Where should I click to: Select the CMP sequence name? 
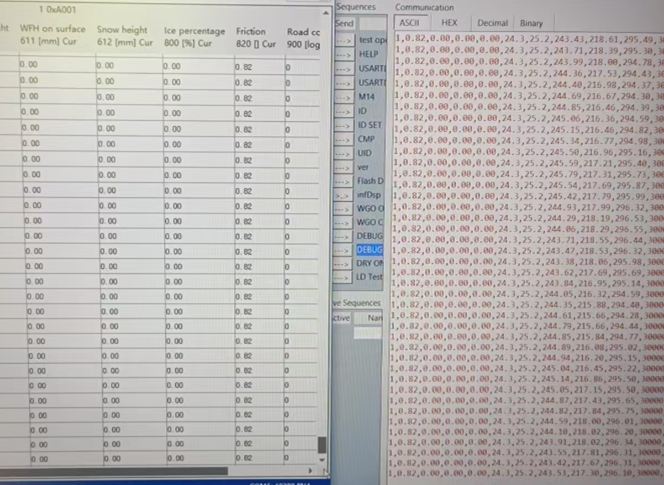(x=366, y=139)
